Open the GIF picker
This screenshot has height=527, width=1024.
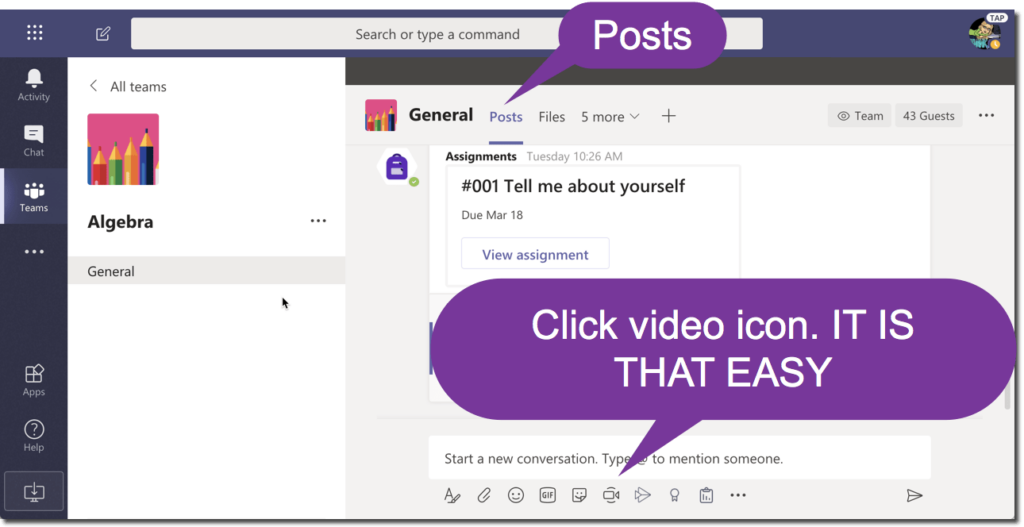click(x=547, y=496)
